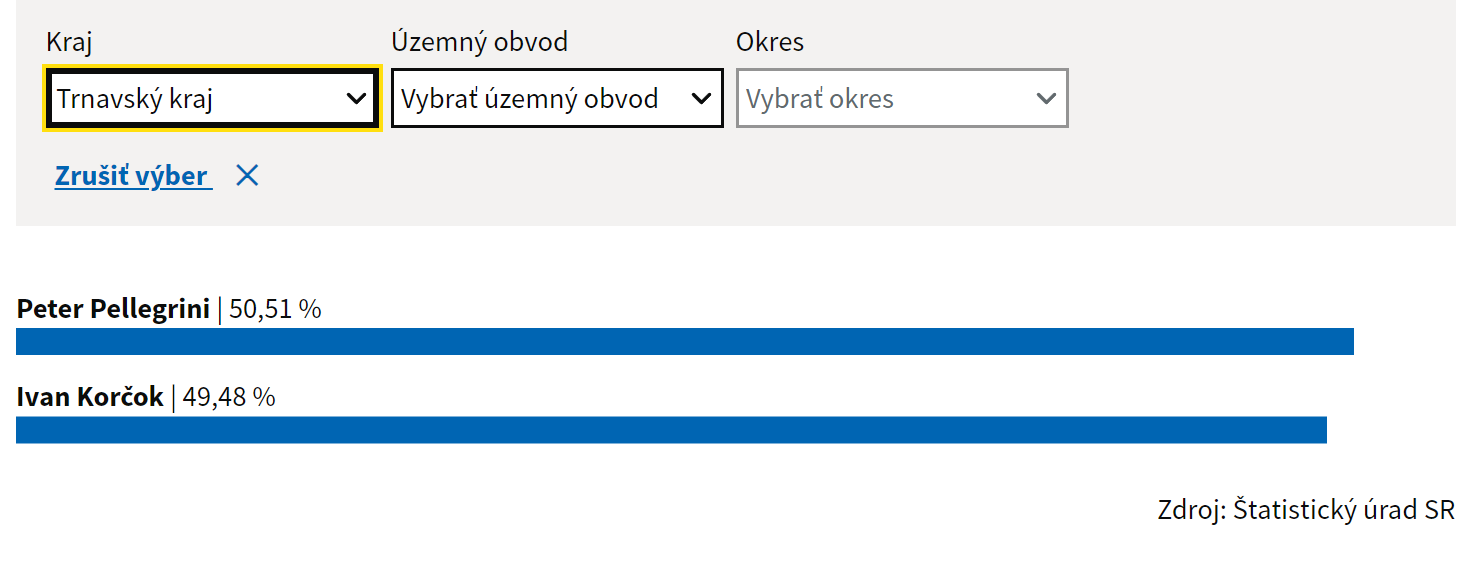
Task: Click the 49,48 % result value
Action: coord(228,397)
